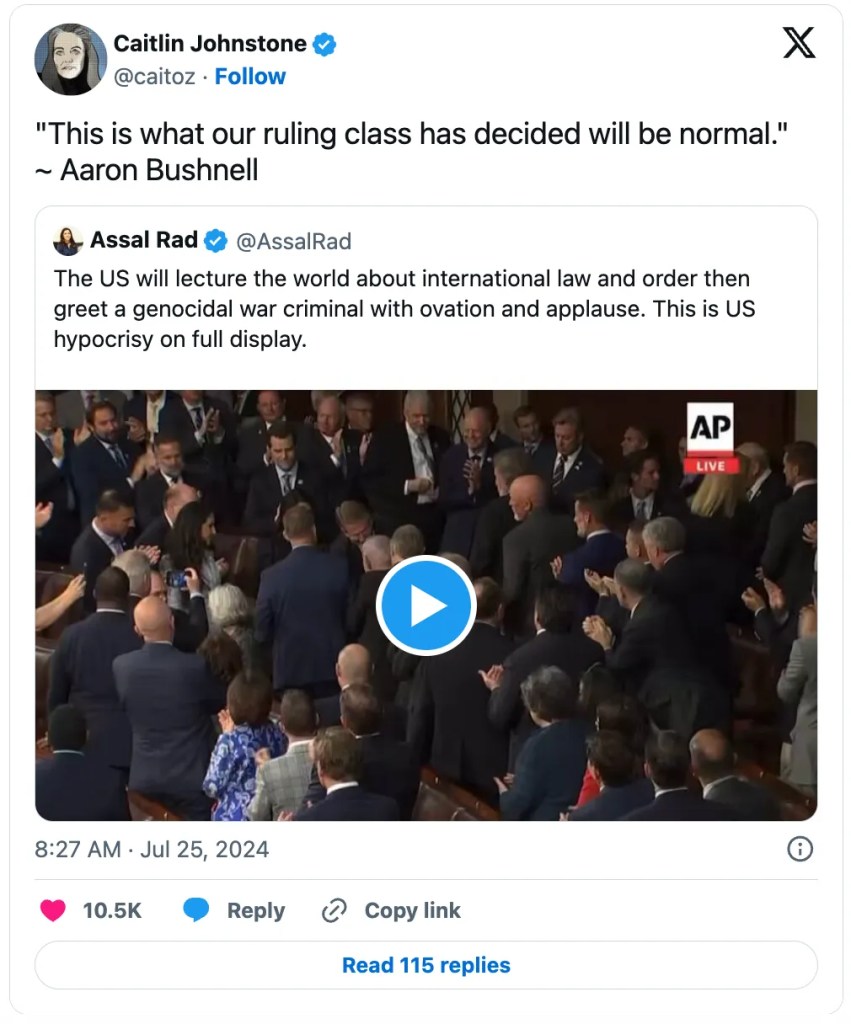Click the Read 115 replies button
The height and width of the screenshot is (1024, 851).
pyautogui.click(x=426, y=965)
